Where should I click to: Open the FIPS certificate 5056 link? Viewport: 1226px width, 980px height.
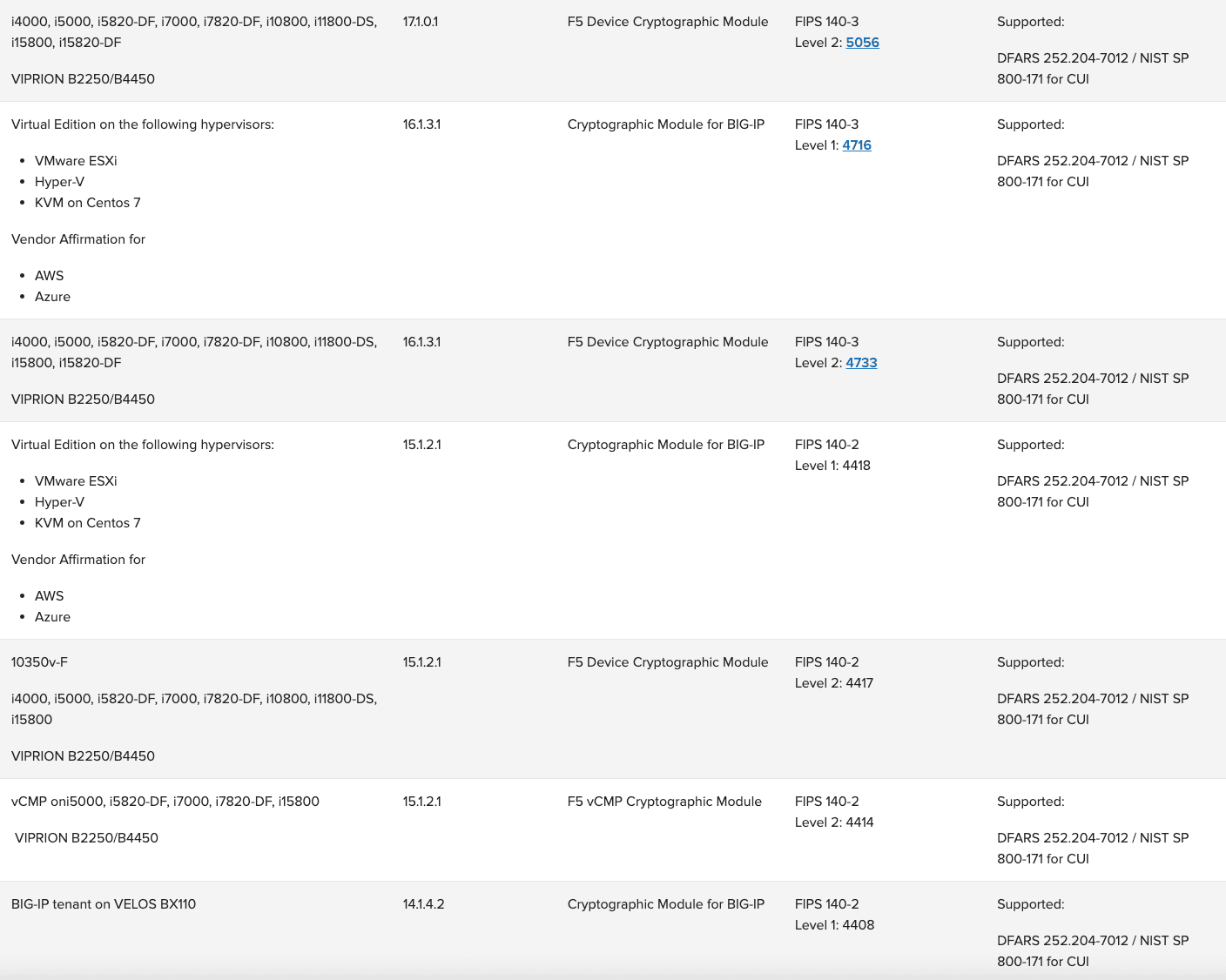click(x=862, y=43)
